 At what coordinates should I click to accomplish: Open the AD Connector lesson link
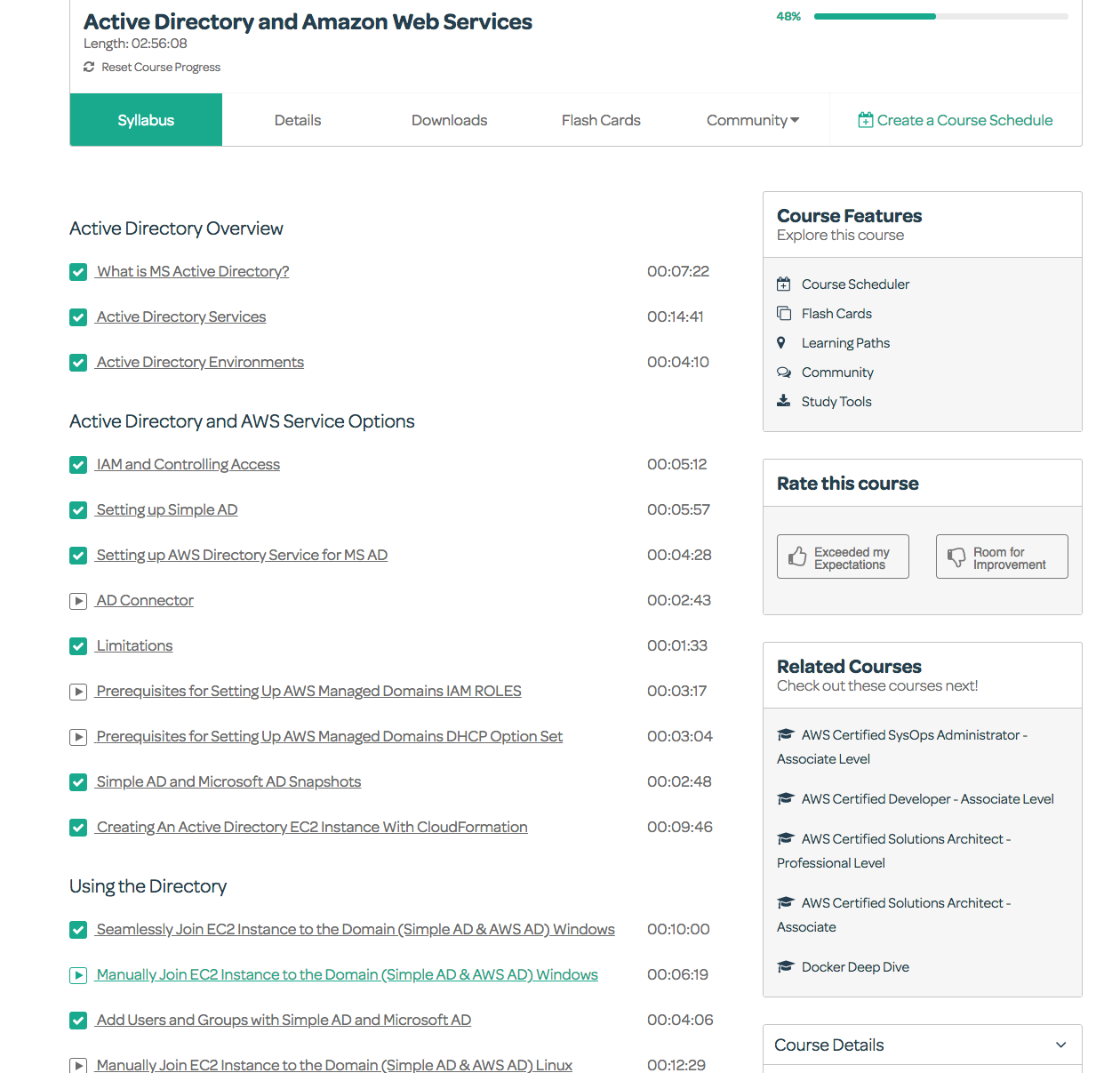[x=145, y=600]
